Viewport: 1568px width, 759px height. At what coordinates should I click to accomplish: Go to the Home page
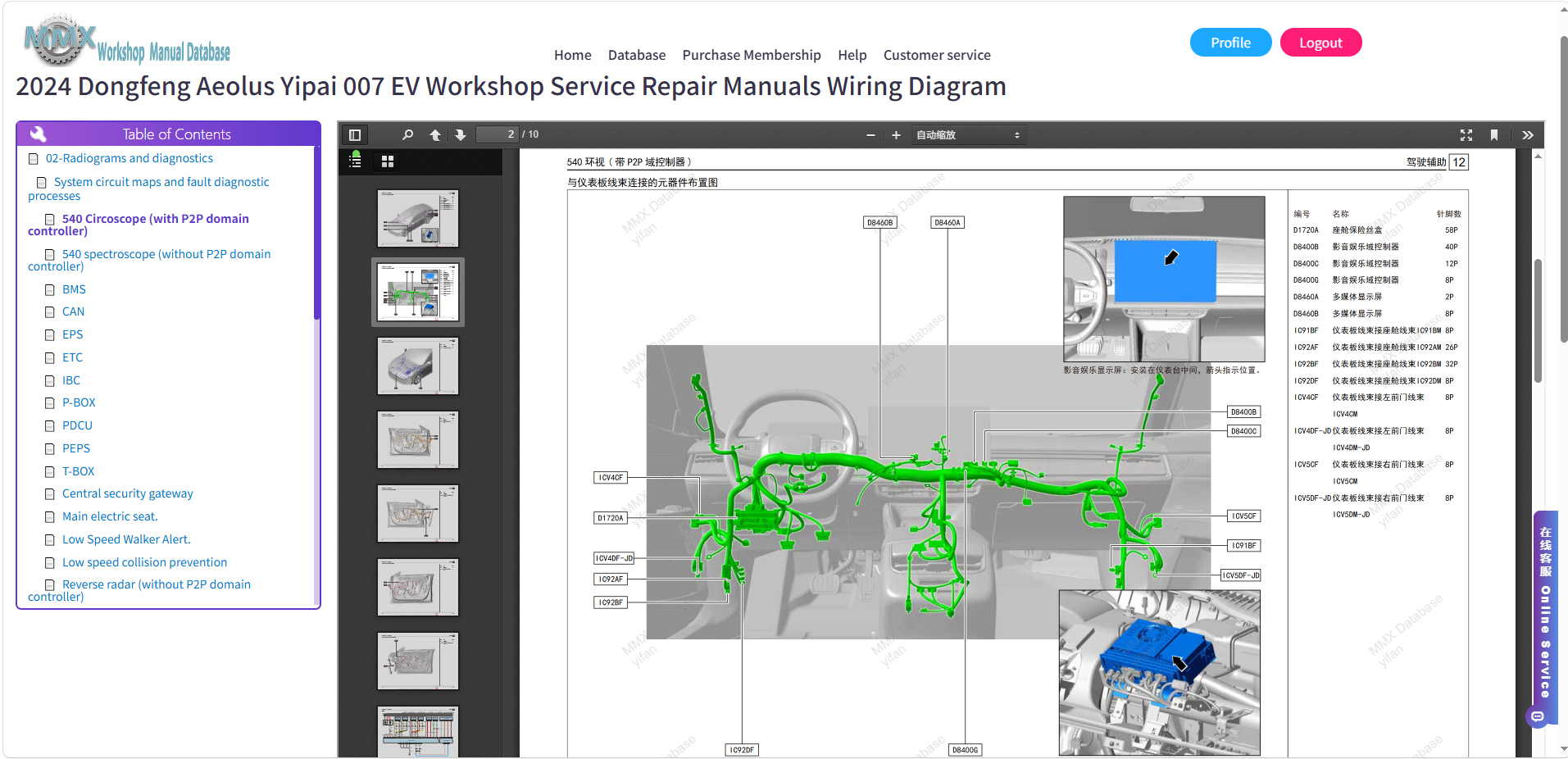572,55
